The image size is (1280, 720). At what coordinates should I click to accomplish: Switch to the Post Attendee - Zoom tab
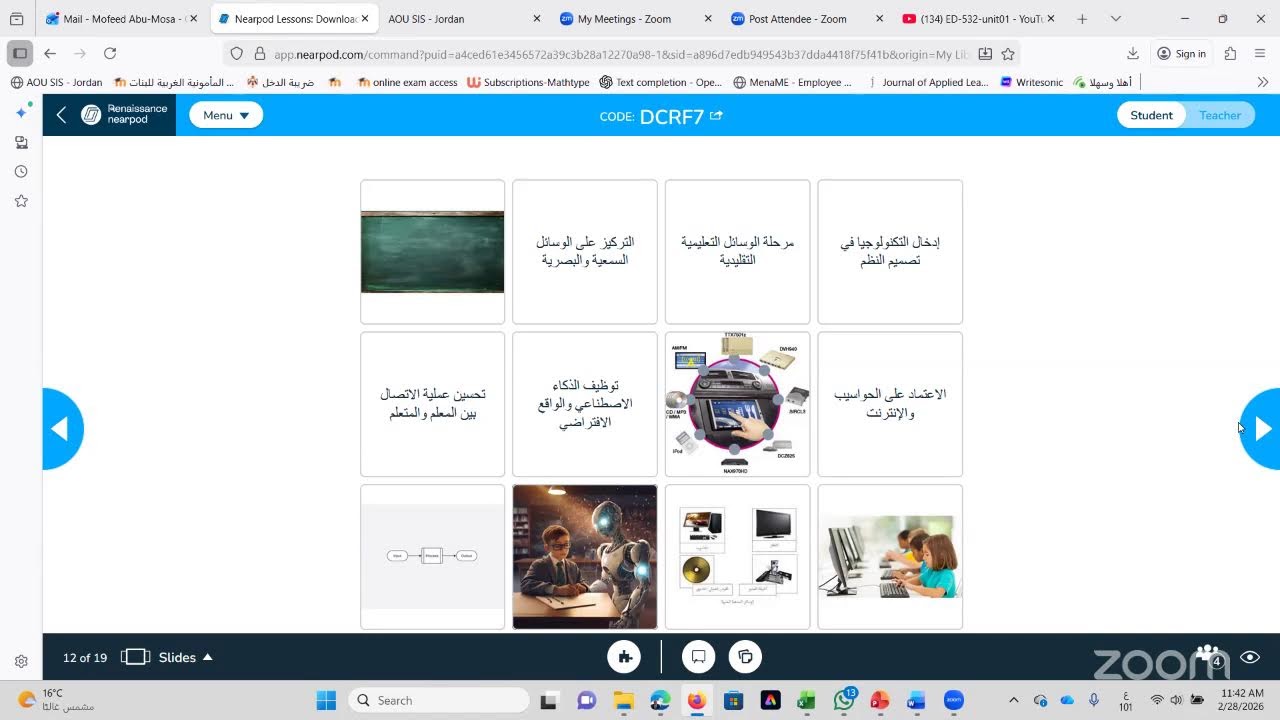pyautogui.click(x=807, y=19)
